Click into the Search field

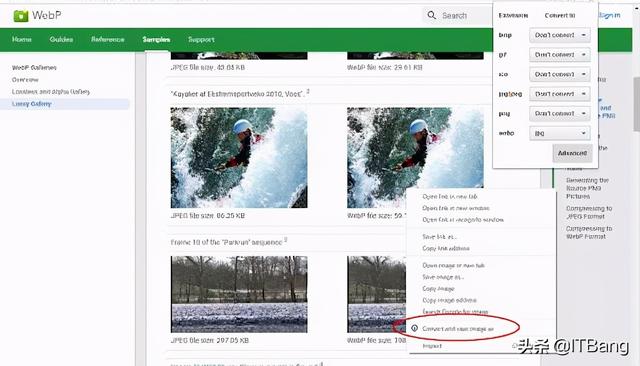click(457, 16)
